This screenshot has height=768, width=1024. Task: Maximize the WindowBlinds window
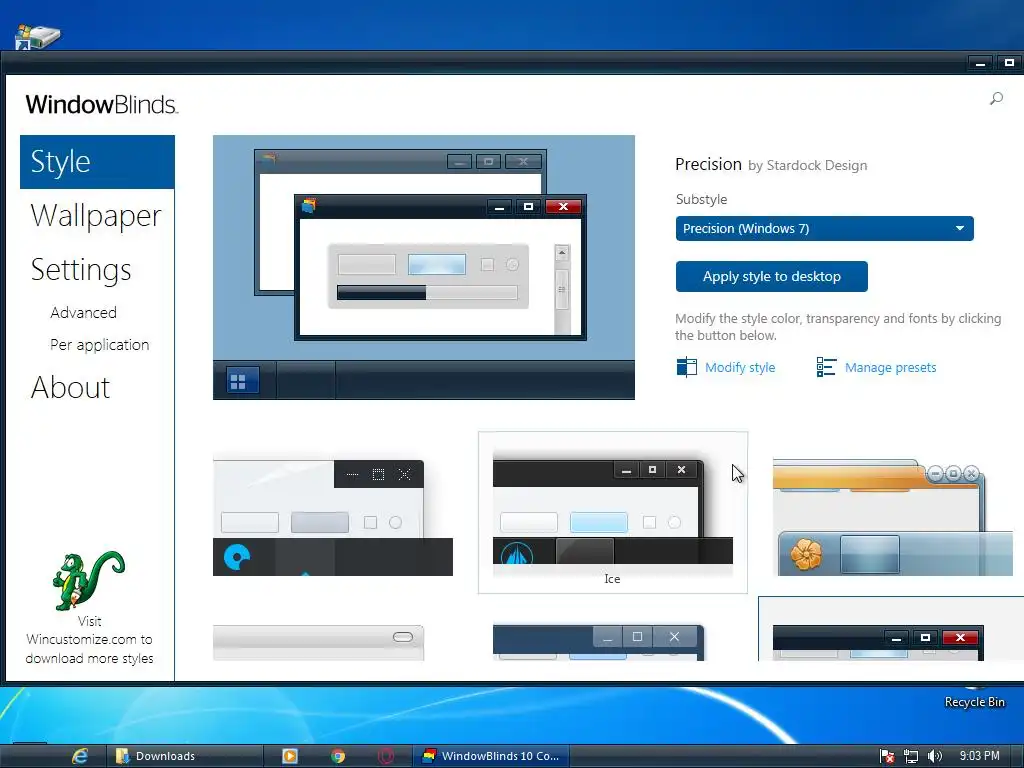[x=1009, y=63]
